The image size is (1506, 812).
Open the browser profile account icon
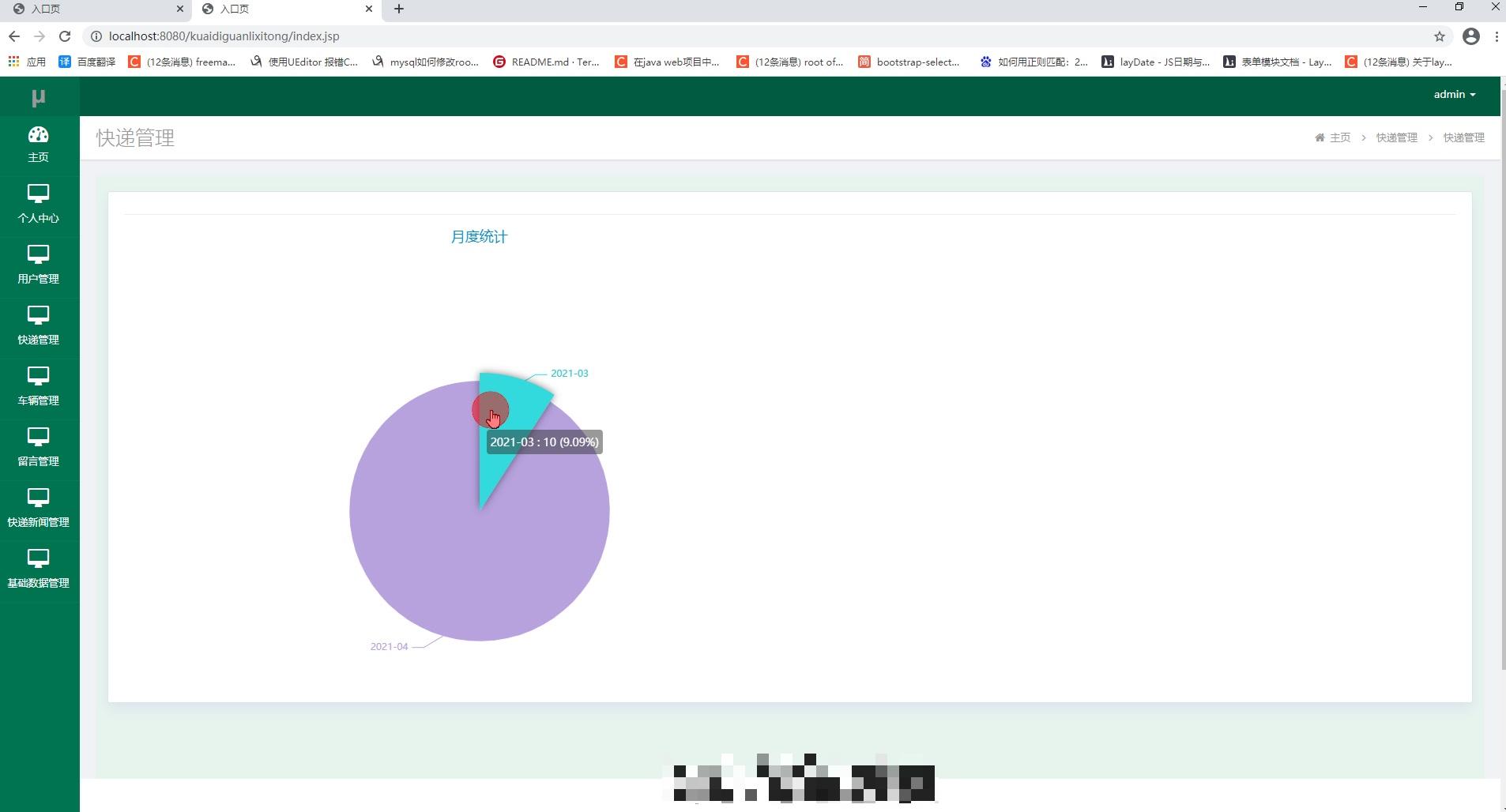tap(1471, 36)
